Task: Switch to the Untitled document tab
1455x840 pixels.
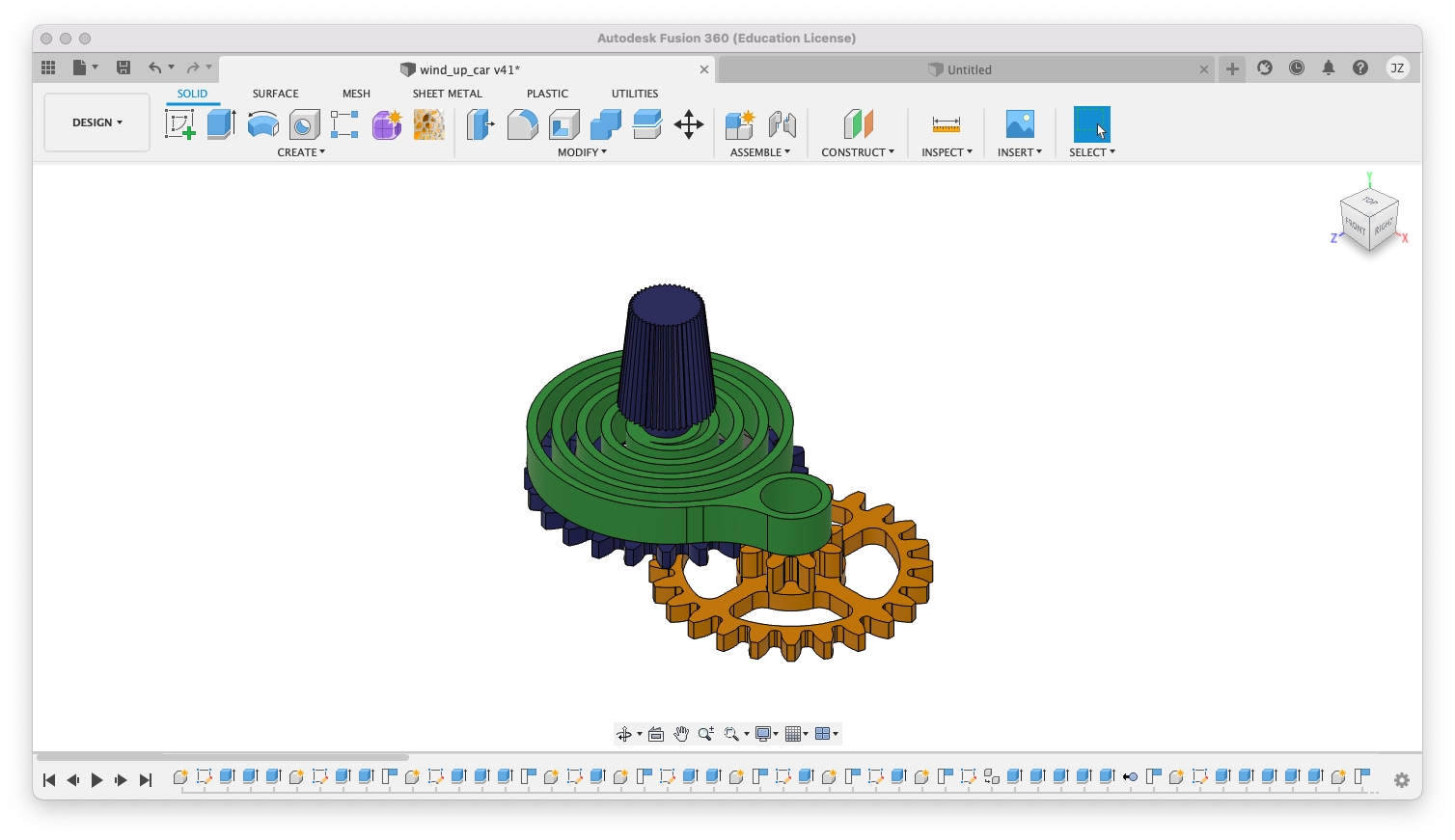Action: (968, 69)
